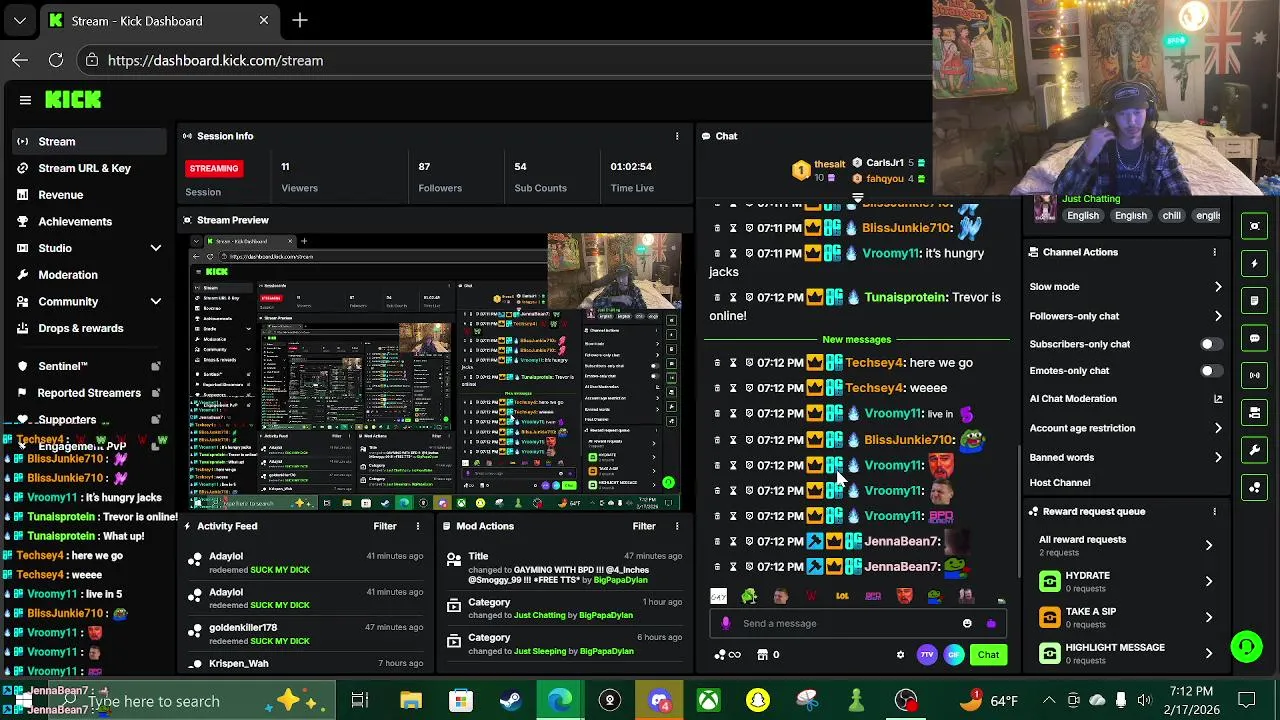Expand the Community sidebar section
This screenshot has height=720, width=1280.
[x=155, y=301]
